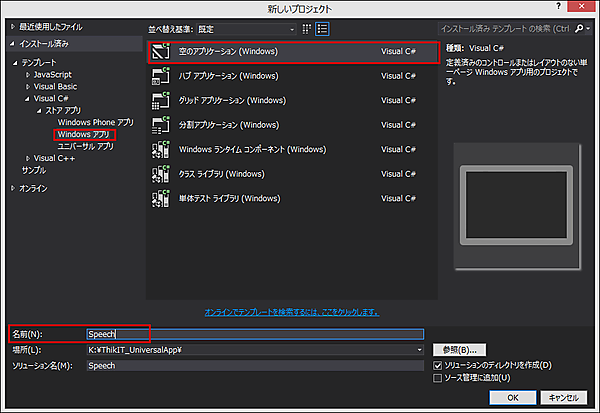Select クラス ライブラリ (Windows) template text
The image size is (600, 413).
(x=222, y=174)
